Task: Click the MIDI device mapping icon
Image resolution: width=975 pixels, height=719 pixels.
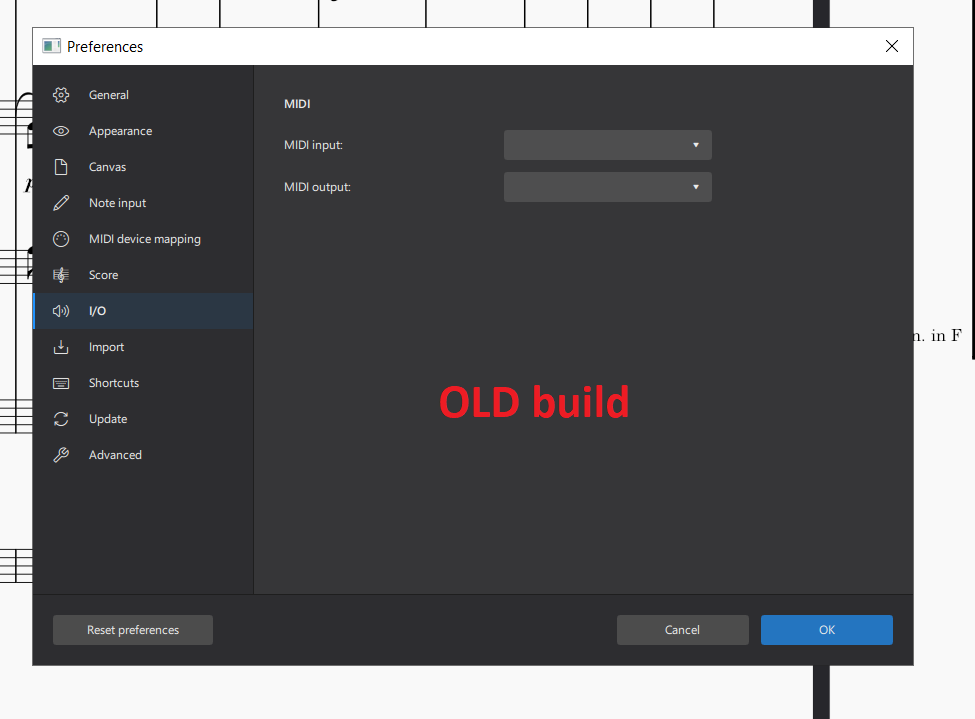Action: (x=61, y=239)
